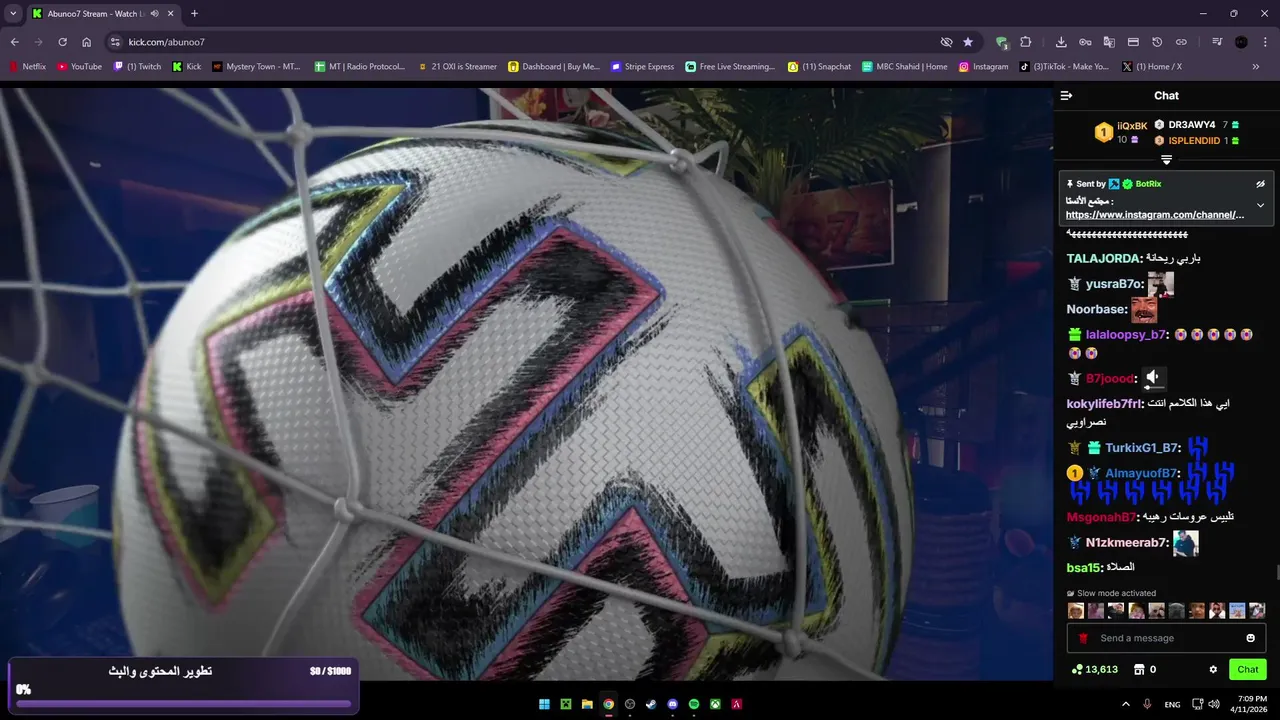Viewport: 1280px width, 720px height.
Task: Open the channel points balance 13,613
Action: pyautogui.click(x=1094, y=669)
